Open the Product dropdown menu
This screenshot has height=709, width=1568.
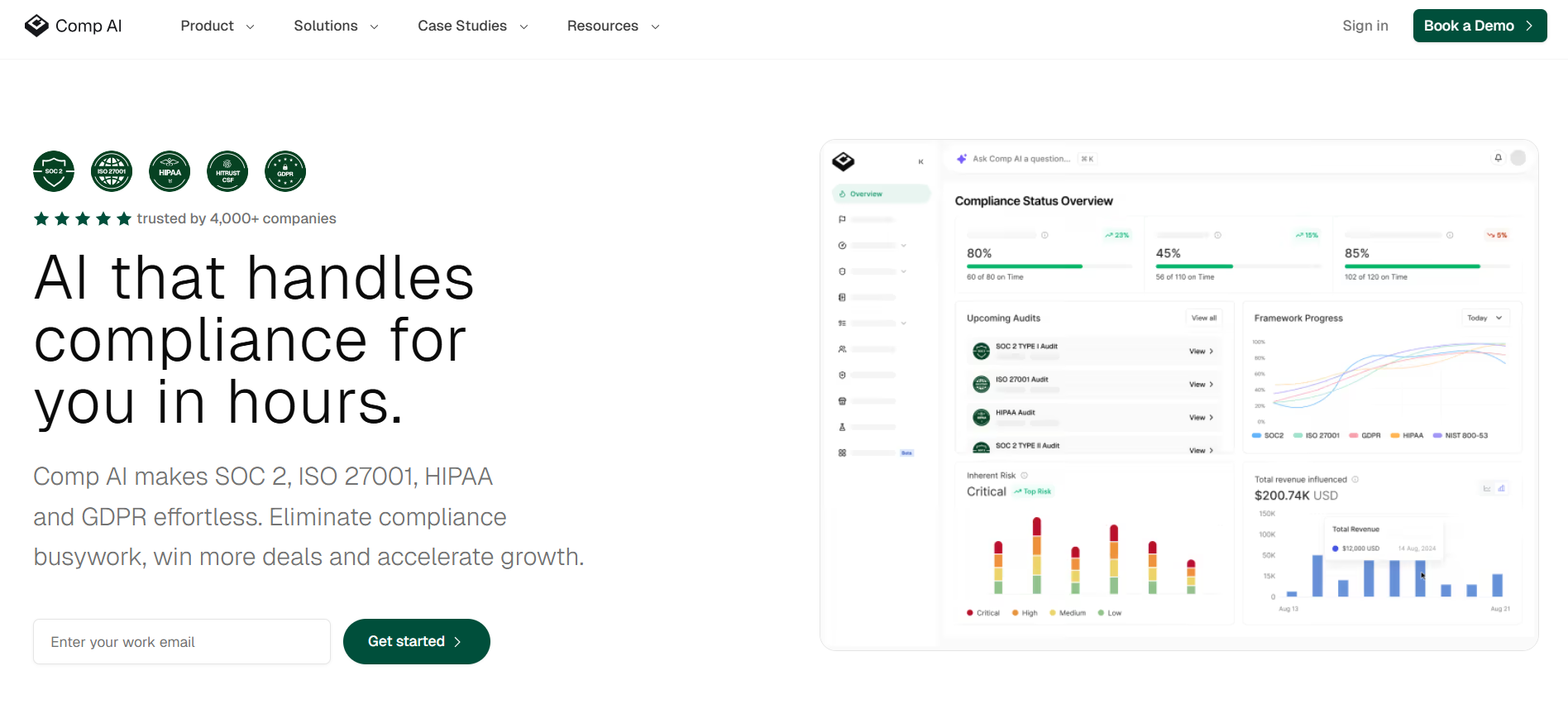(x=218, y=26)
